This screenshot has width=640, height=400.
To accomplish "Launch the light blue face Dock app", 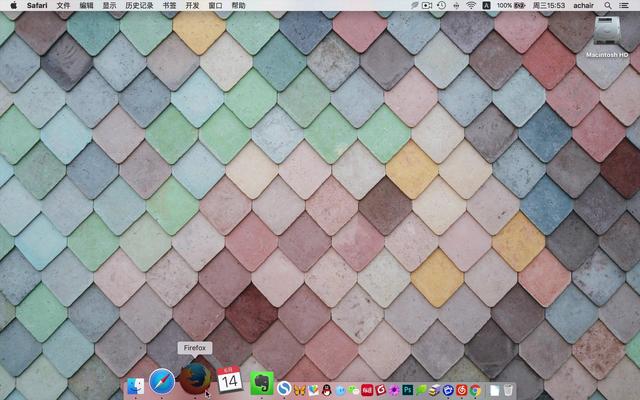I will [x=340, y=391].
